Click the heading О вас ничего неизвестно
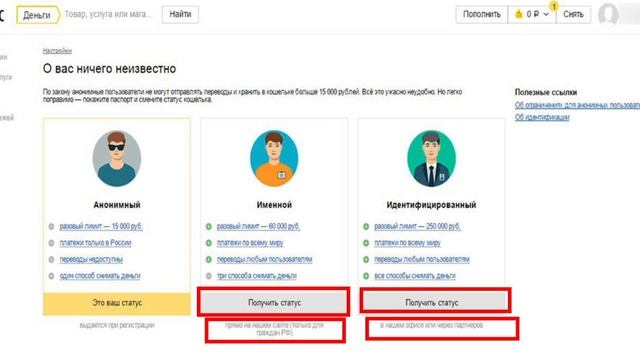Screen dimensions: 640x360 pos(109,69)
